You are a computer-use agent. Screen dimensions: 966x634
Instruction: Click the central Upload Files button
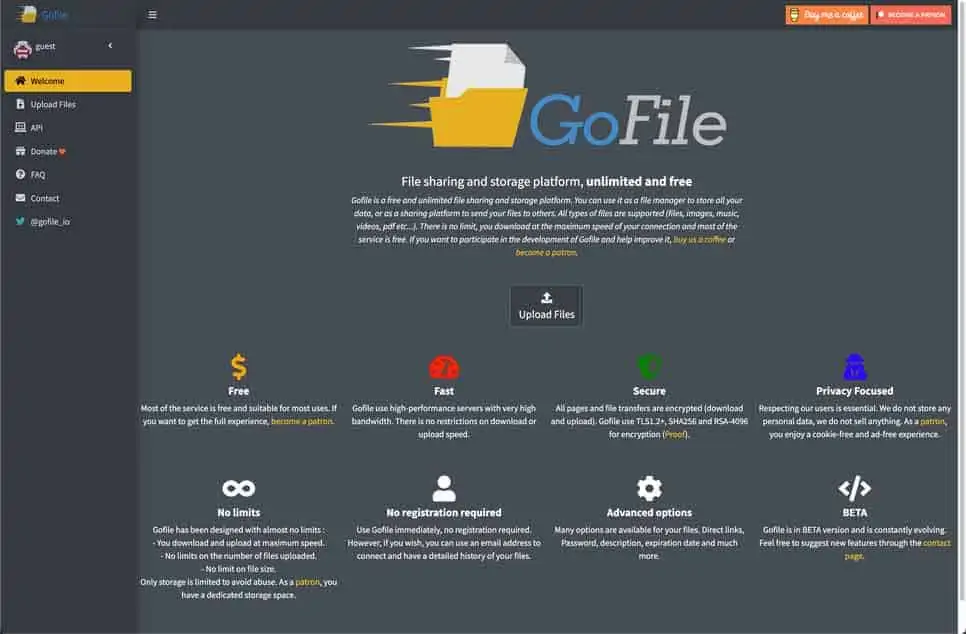(x=546, y=306)
